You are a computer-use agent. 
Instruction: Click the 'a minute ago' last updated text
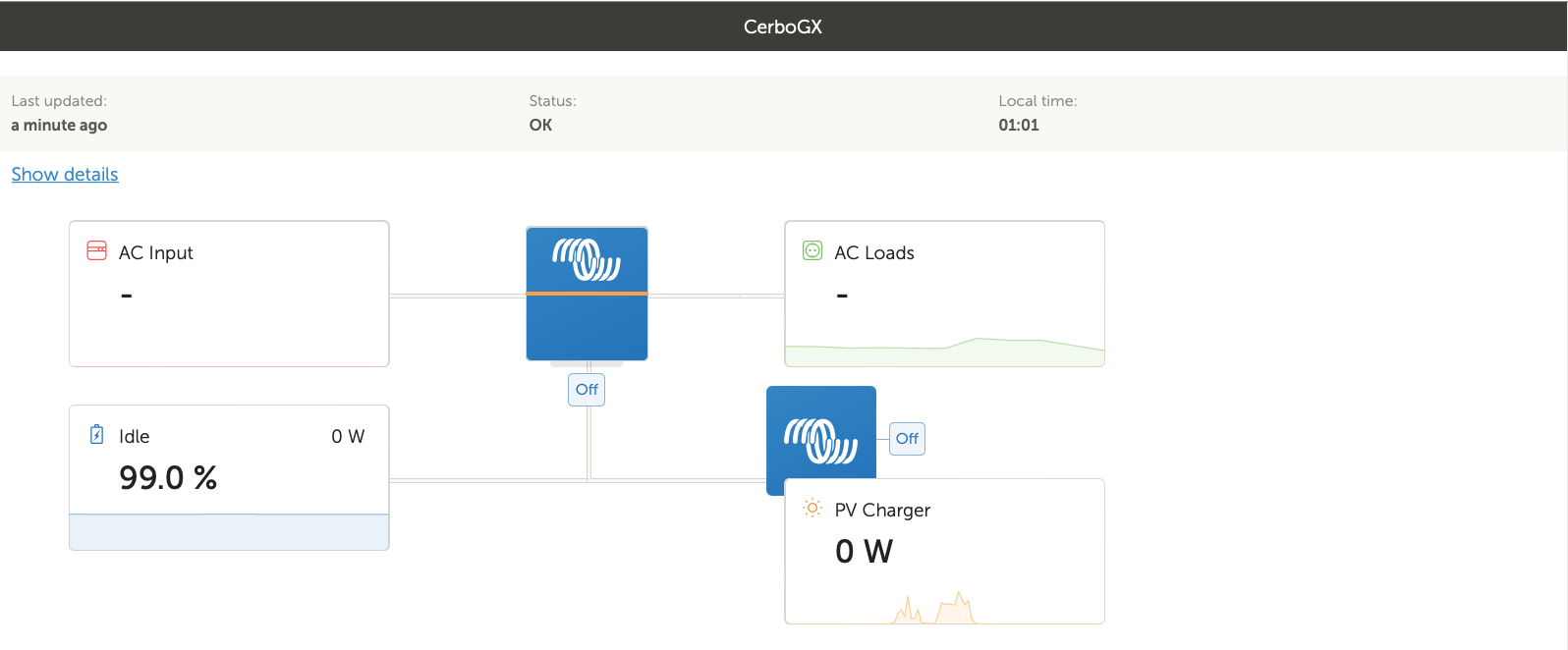[x=59, y=126]
